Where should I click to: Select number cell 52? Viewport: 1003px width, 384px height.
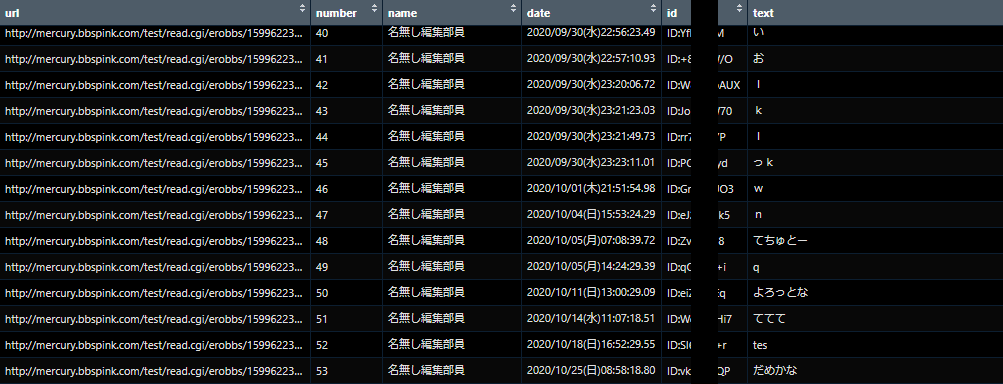coord(347,345)
